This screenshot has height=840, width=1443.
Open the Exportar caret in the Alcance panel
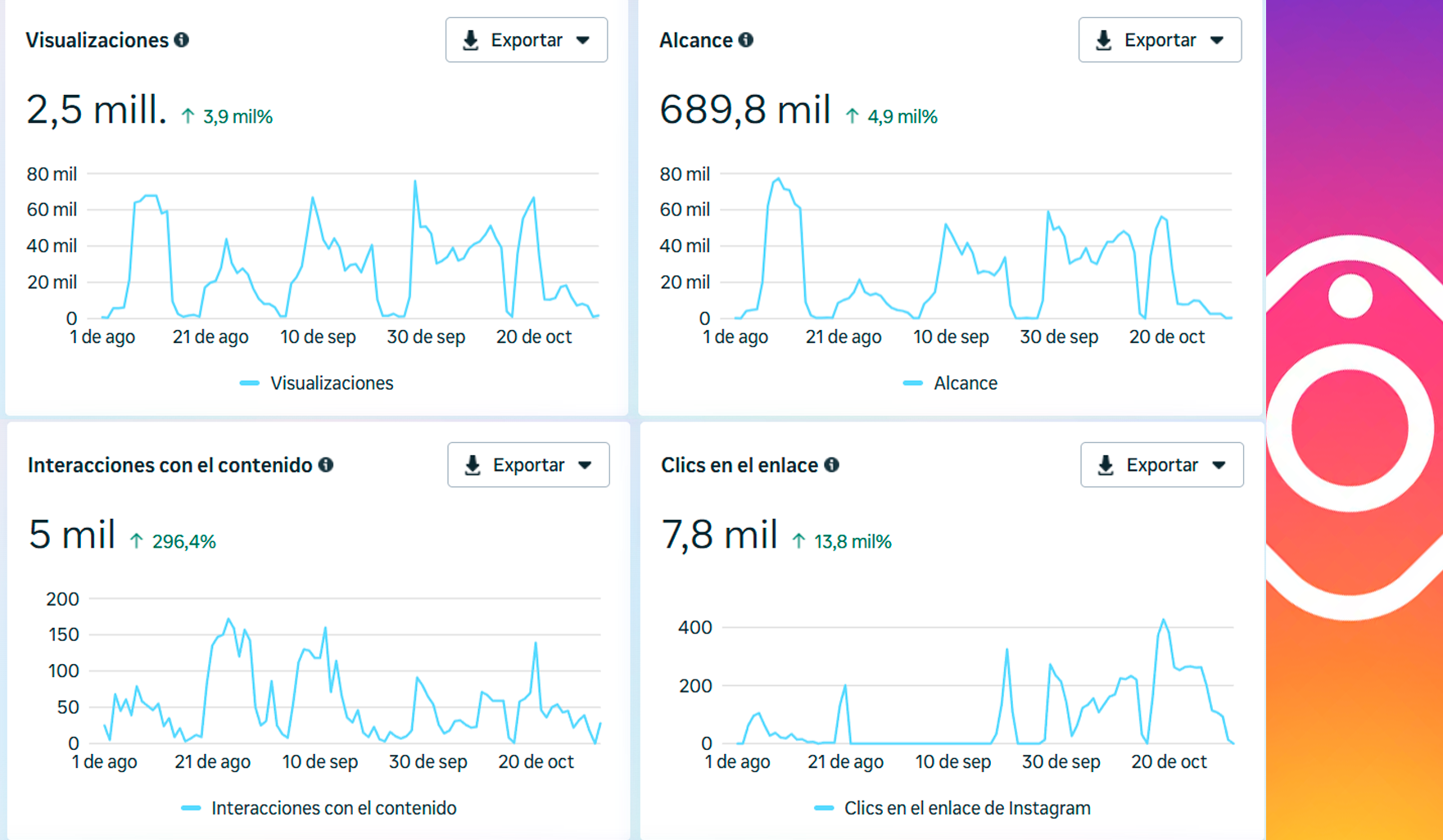pos(1217,40)
